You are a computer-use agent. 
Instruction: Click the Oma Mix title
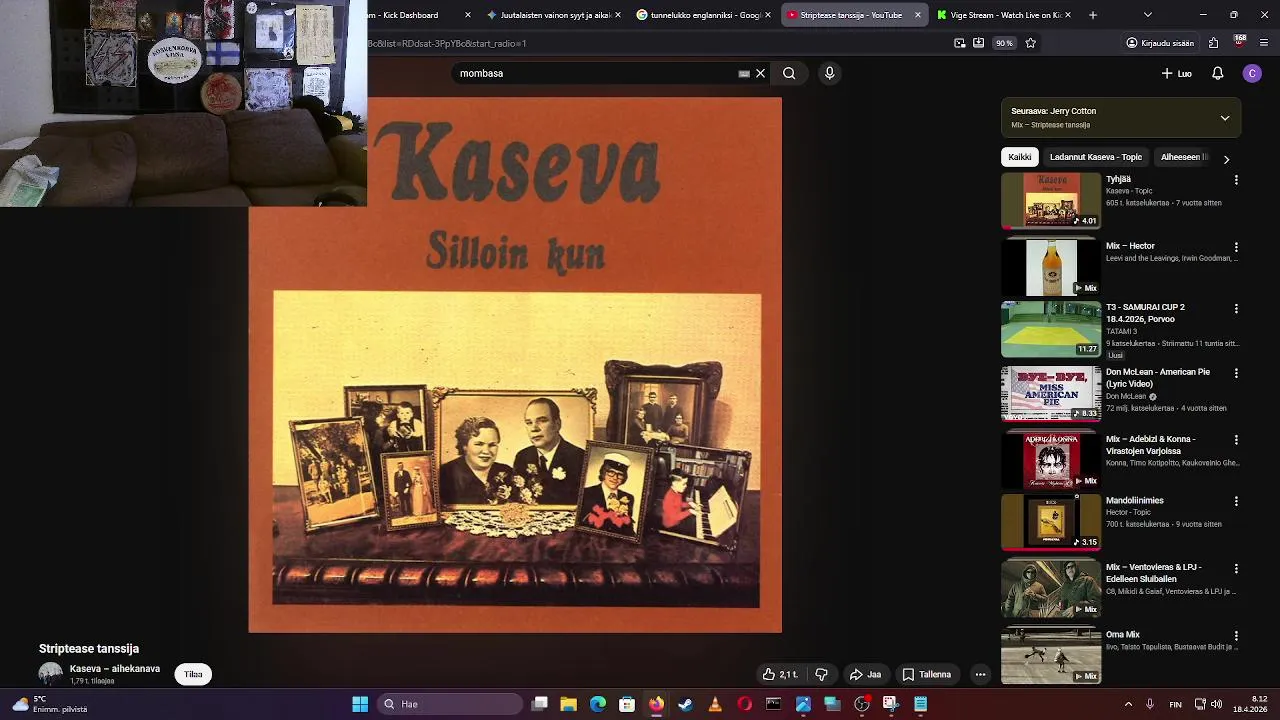[x=1122, y=634]
